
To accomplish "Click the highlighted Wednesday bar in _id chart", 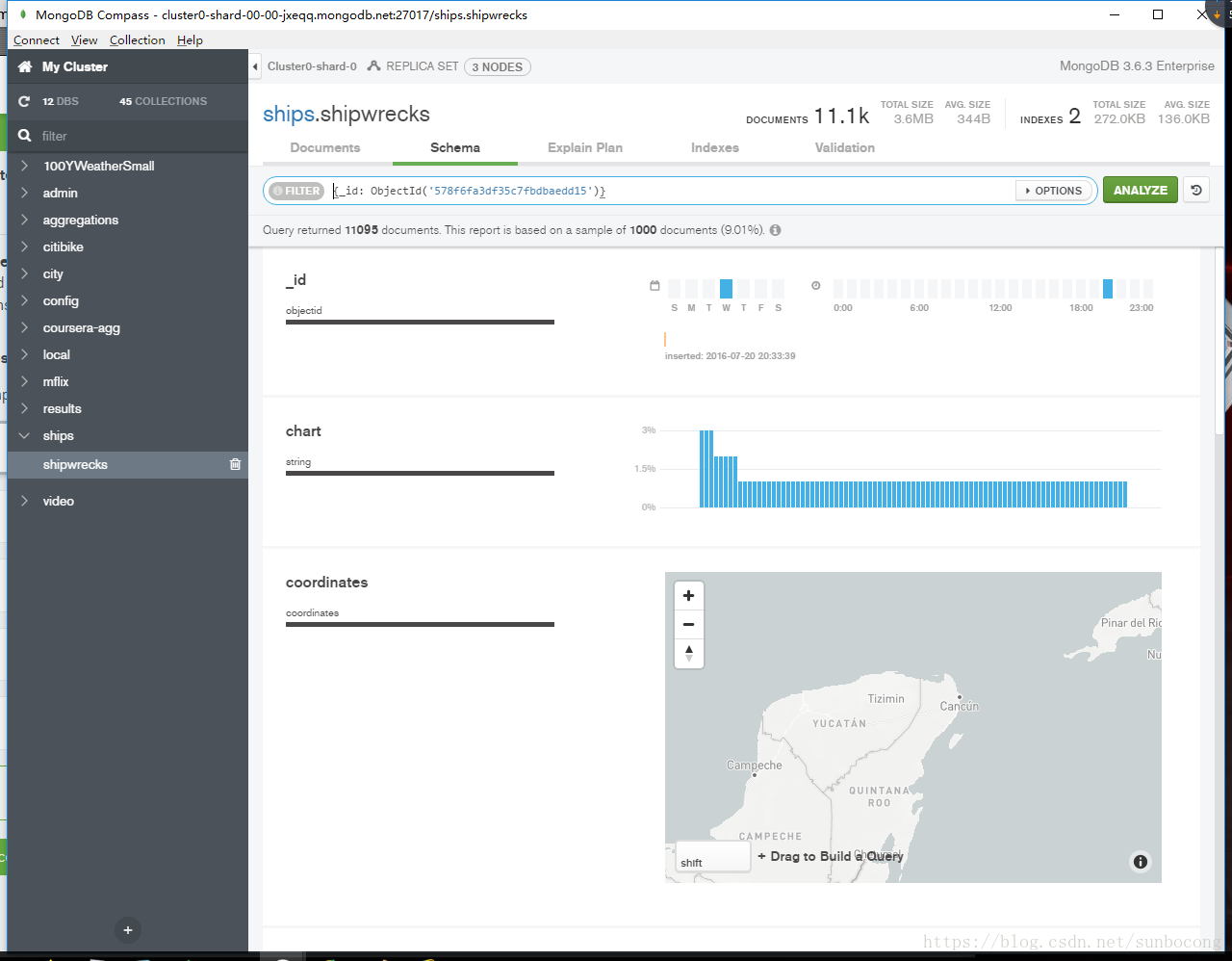I will 727,288.
